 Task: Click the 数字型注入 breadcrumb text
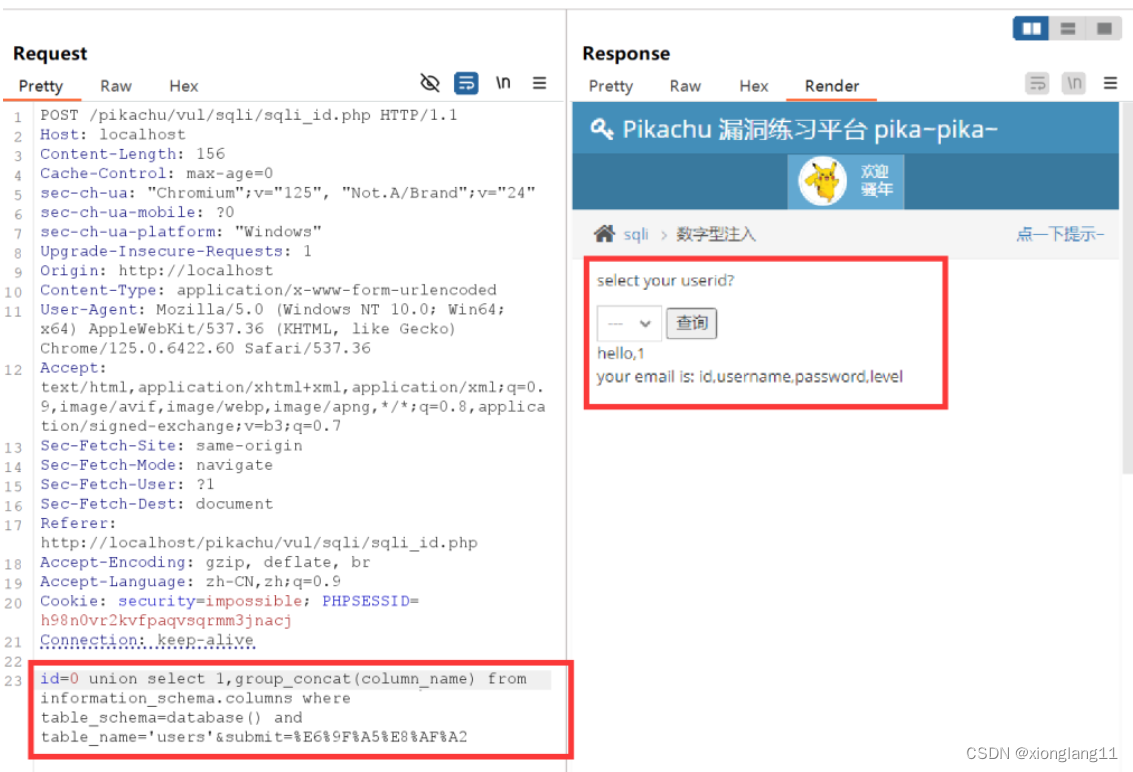tap(715, 234)
